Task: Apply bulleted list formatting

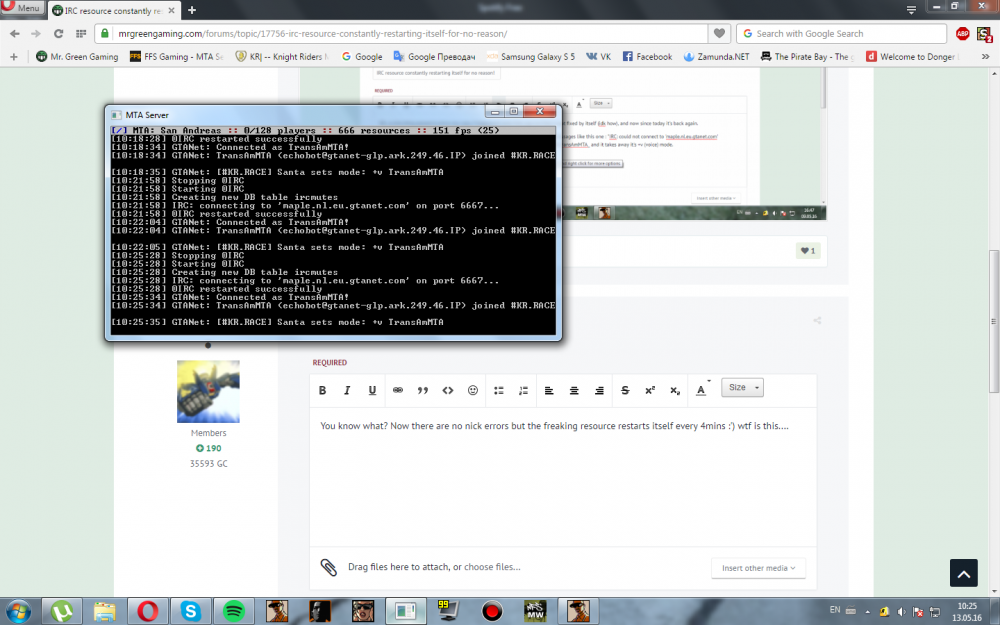Action: [498, 390]
